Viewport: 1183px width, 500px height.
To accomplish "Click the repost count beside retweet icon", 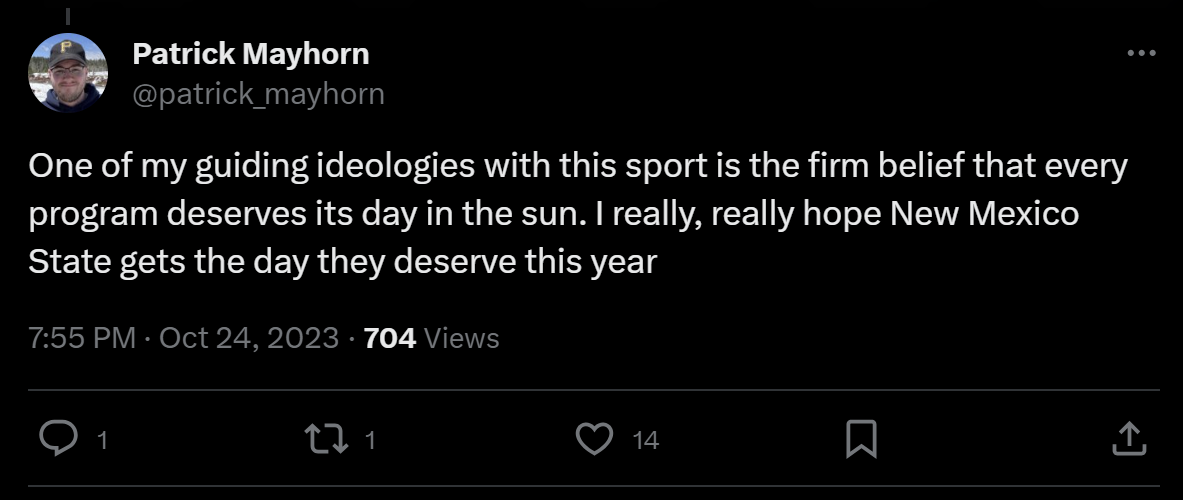I will coord(370,440).
